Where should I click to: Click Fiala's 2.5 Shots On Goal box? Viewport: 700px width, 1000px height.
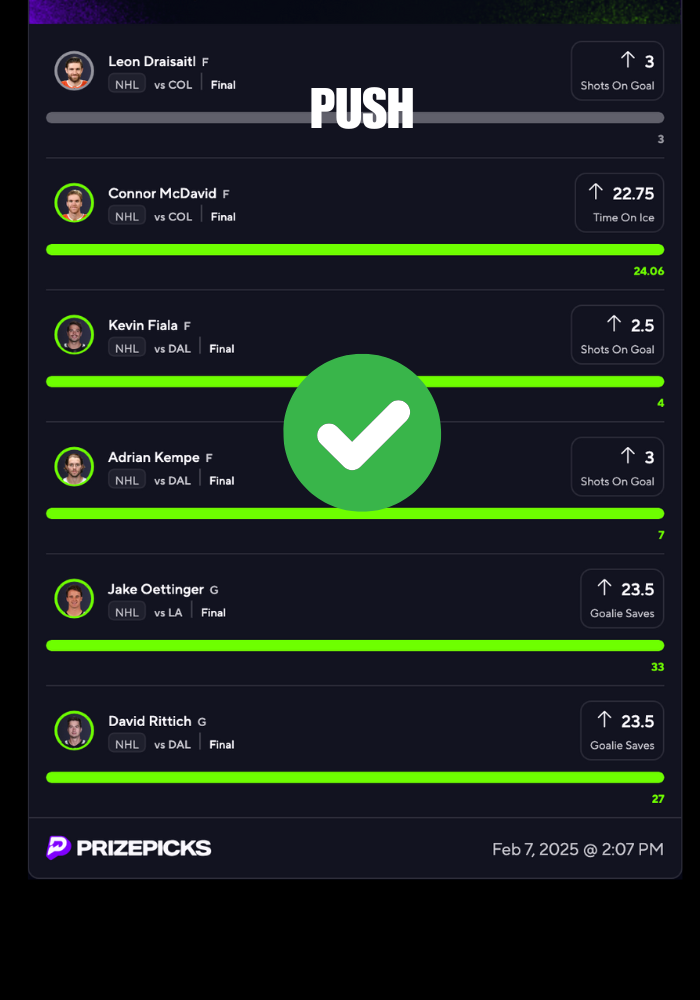(617, 335)
